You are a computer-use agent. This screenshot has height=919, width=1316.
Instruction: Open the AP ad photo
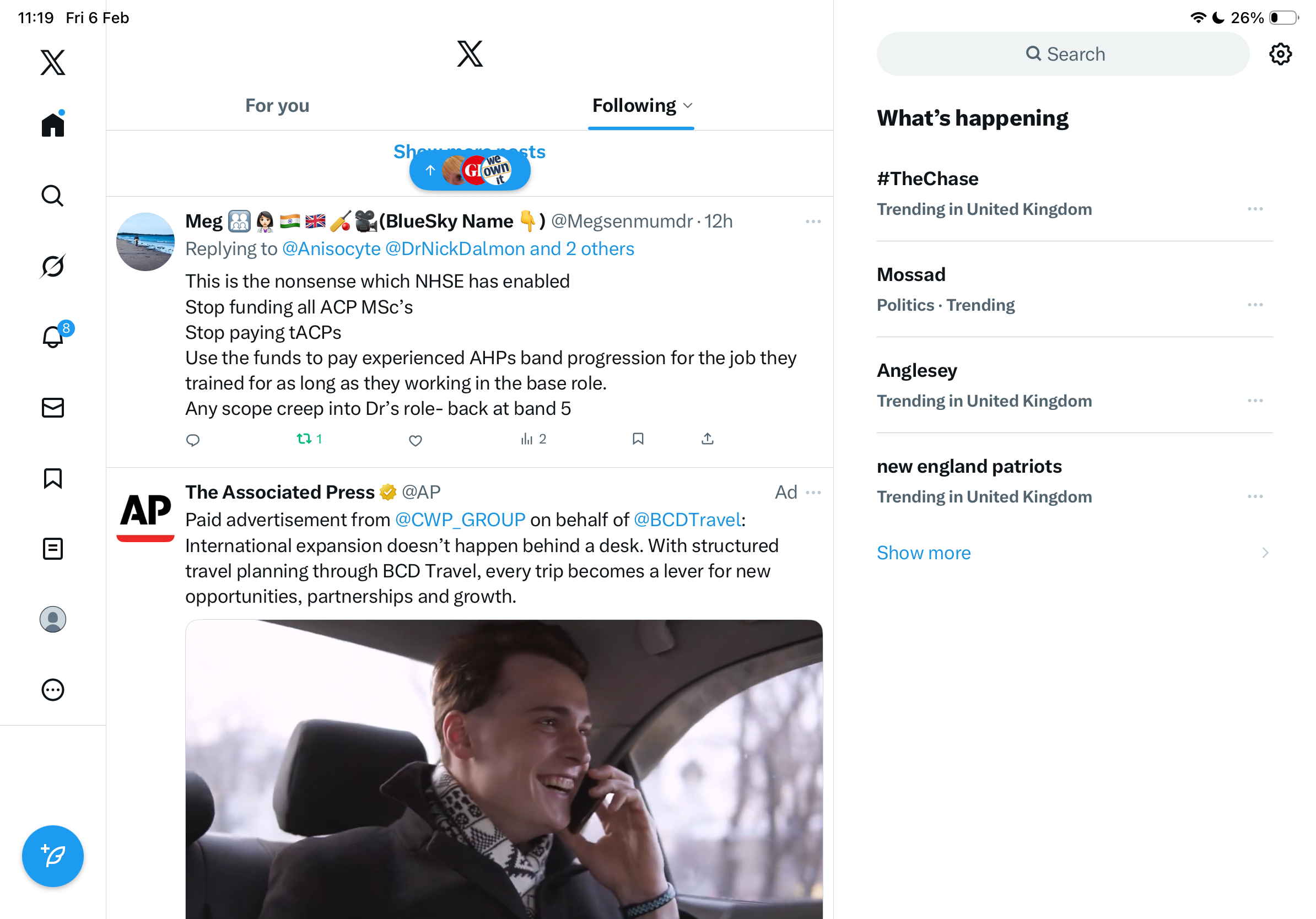click(503, 769)
